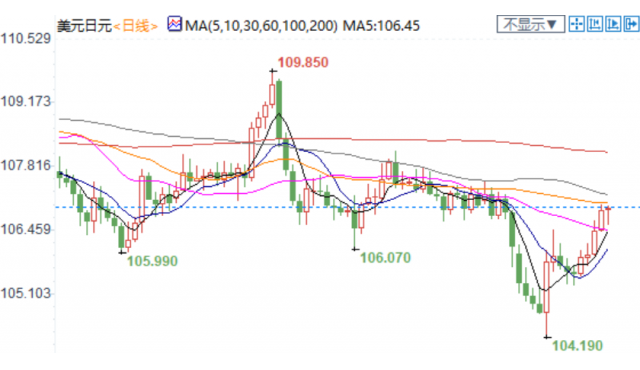The width and height of the screenshot is (640, 370).
Task: Click the MA(5,10,30,60,100,200) indicator label
Action: click(261, 26)
